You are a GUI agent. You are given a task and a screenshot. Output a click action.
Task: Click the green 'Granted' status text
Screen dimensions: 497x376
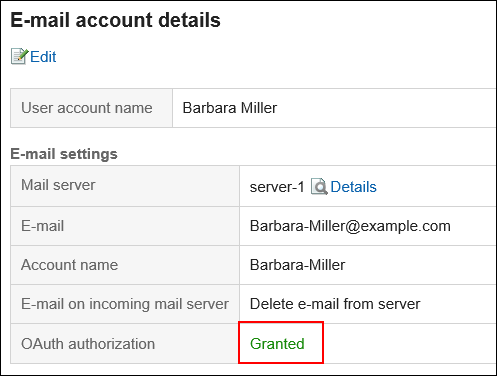tap(277, 344)
